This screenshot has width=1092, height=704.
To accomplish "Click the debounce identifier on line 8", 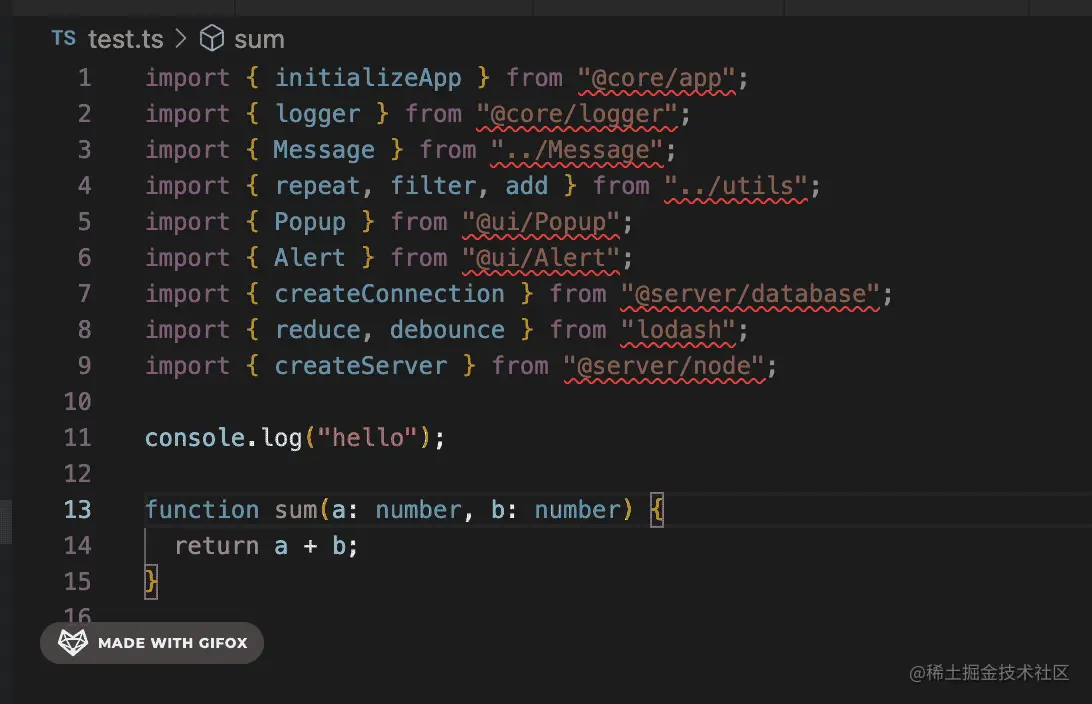I will click(x=447, y=330).
